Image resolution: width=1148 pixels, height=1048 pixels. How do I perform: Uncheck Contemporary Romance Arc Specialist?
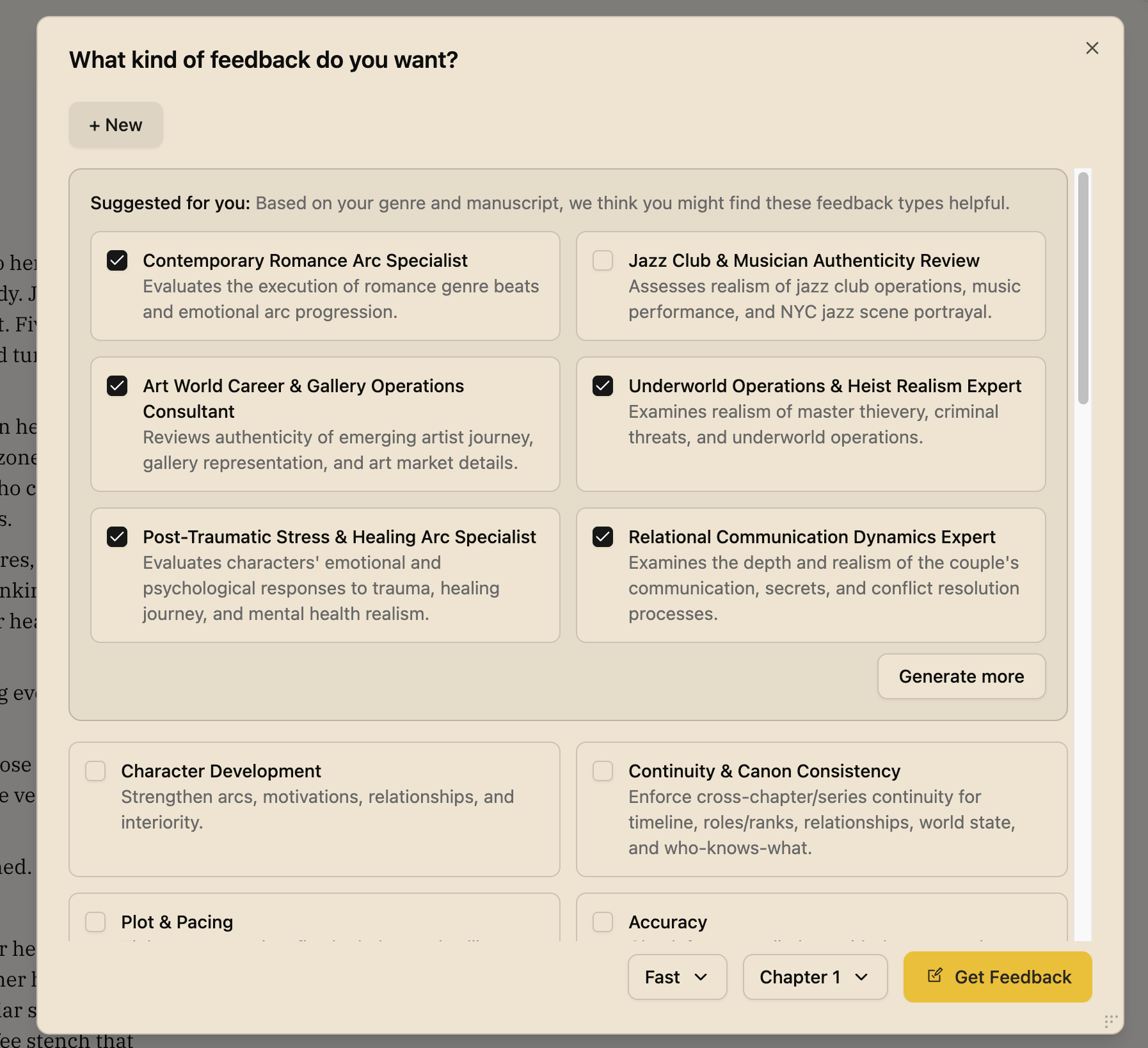(x=117, y=260)
